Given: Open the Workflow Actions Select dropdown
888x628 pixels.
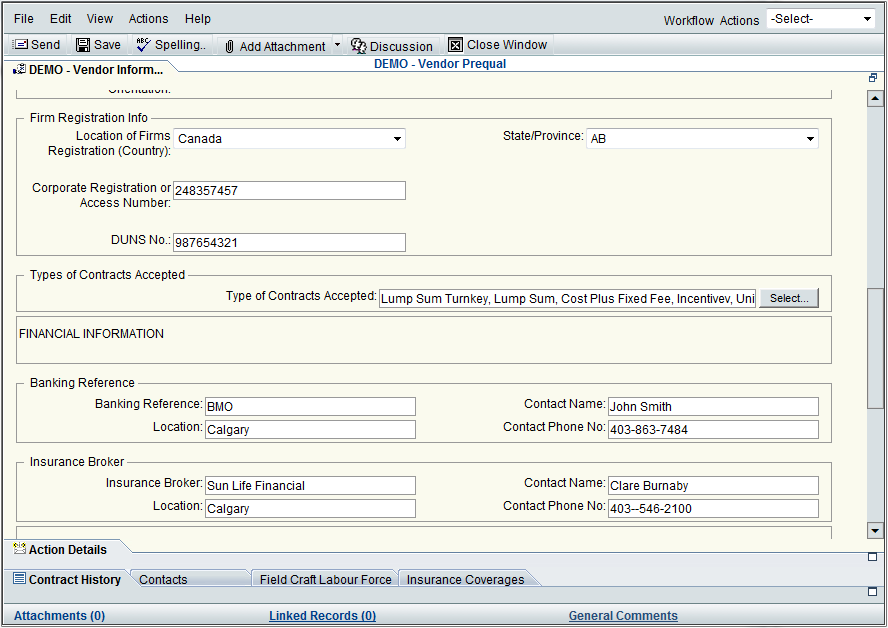Looking at the screenshot, I should pos(820,19).
